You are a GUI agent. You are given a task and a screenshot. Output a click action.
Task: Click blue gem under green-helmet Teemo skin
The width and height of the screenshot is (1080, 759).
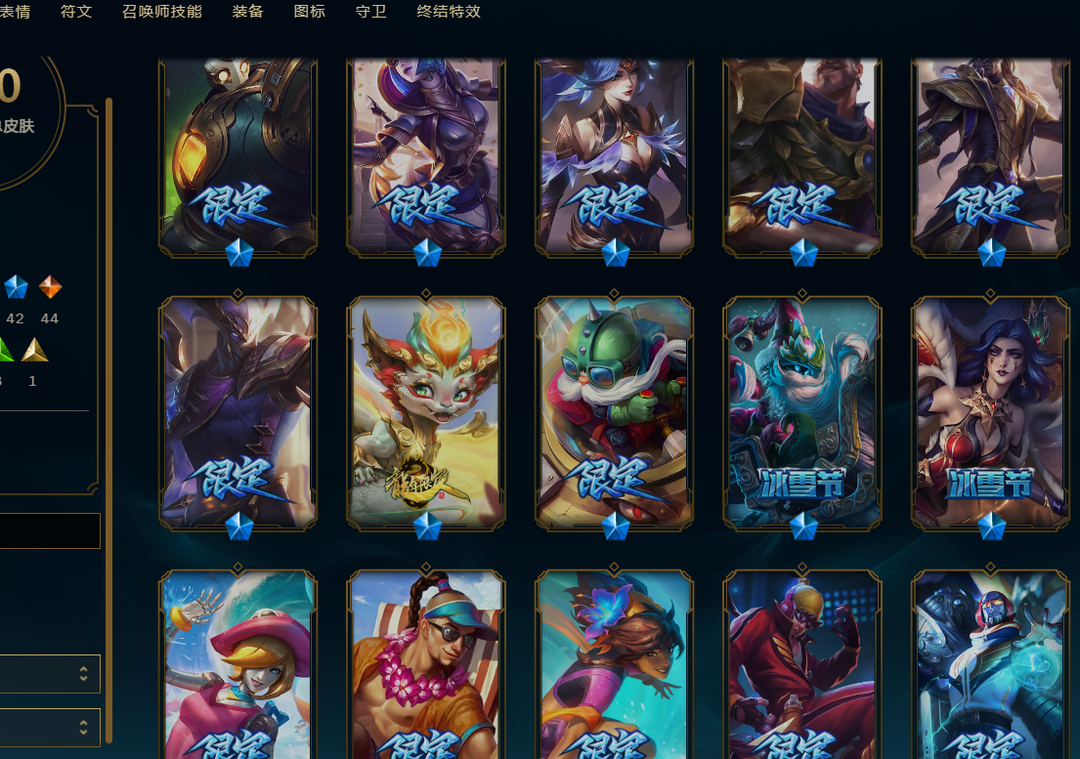pyautogui.click(x=615, y=527)
